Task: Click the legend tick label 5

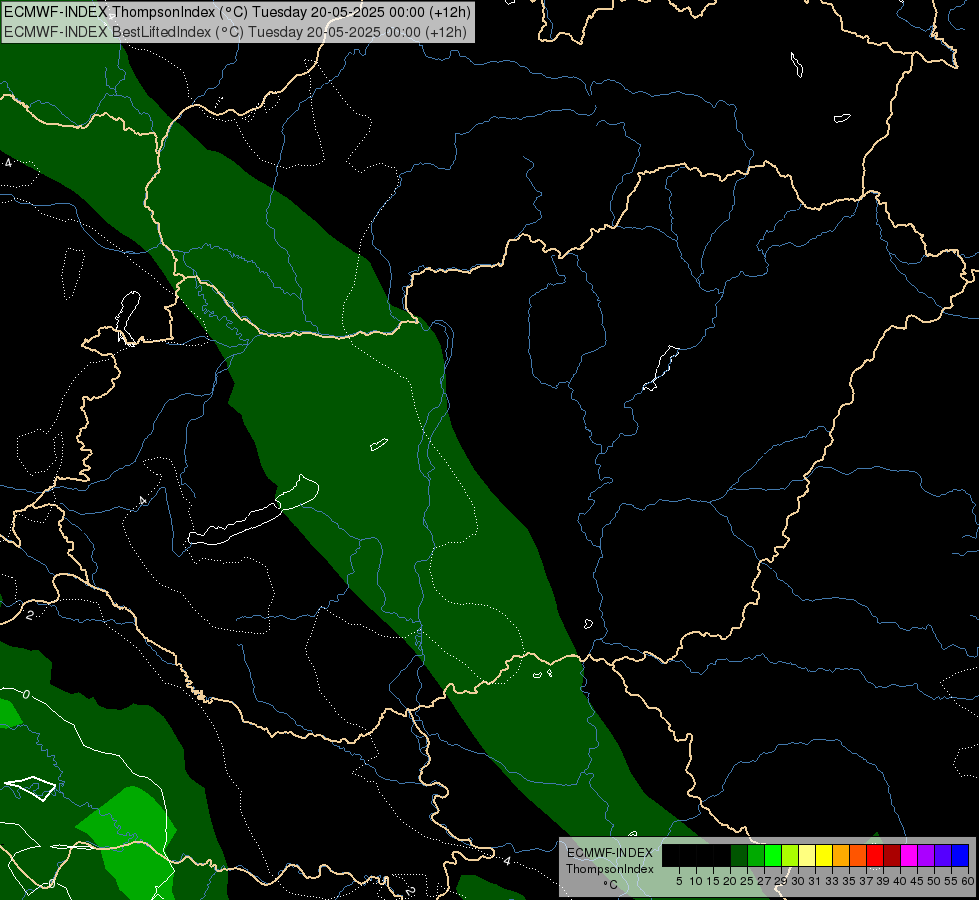Action: click(x=679, y=881)
